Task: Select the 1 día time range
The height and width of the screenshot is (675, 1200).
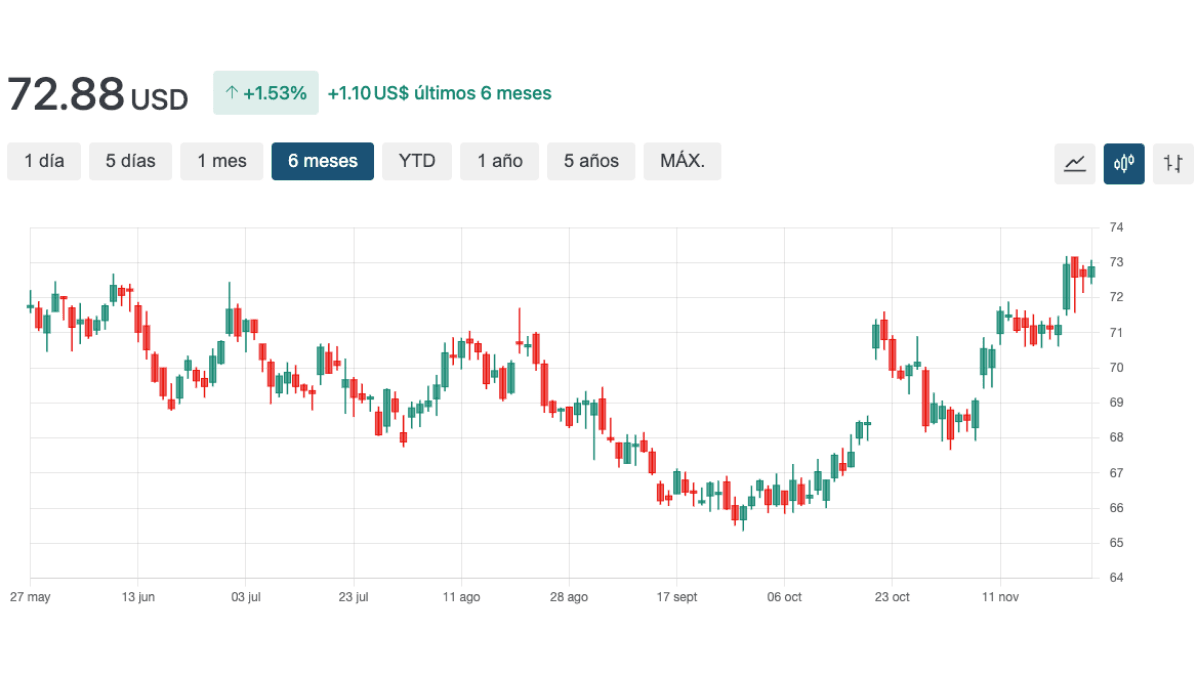Action: pyautogui.click(x=44, y=161)
